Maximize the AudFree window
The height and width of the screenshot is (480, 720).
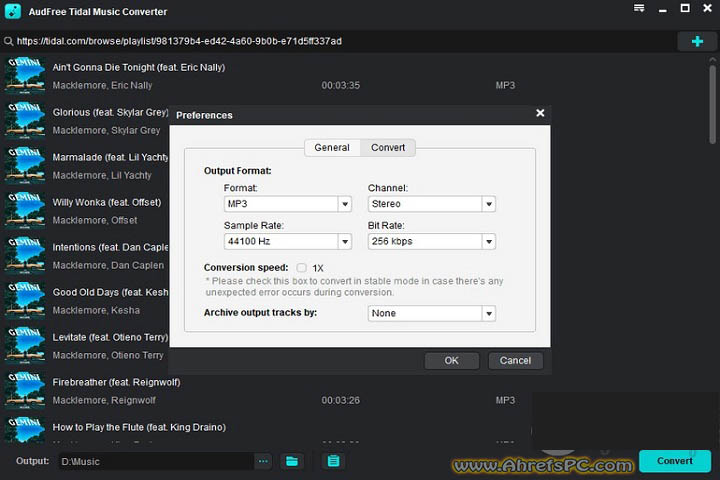(685, 8)
